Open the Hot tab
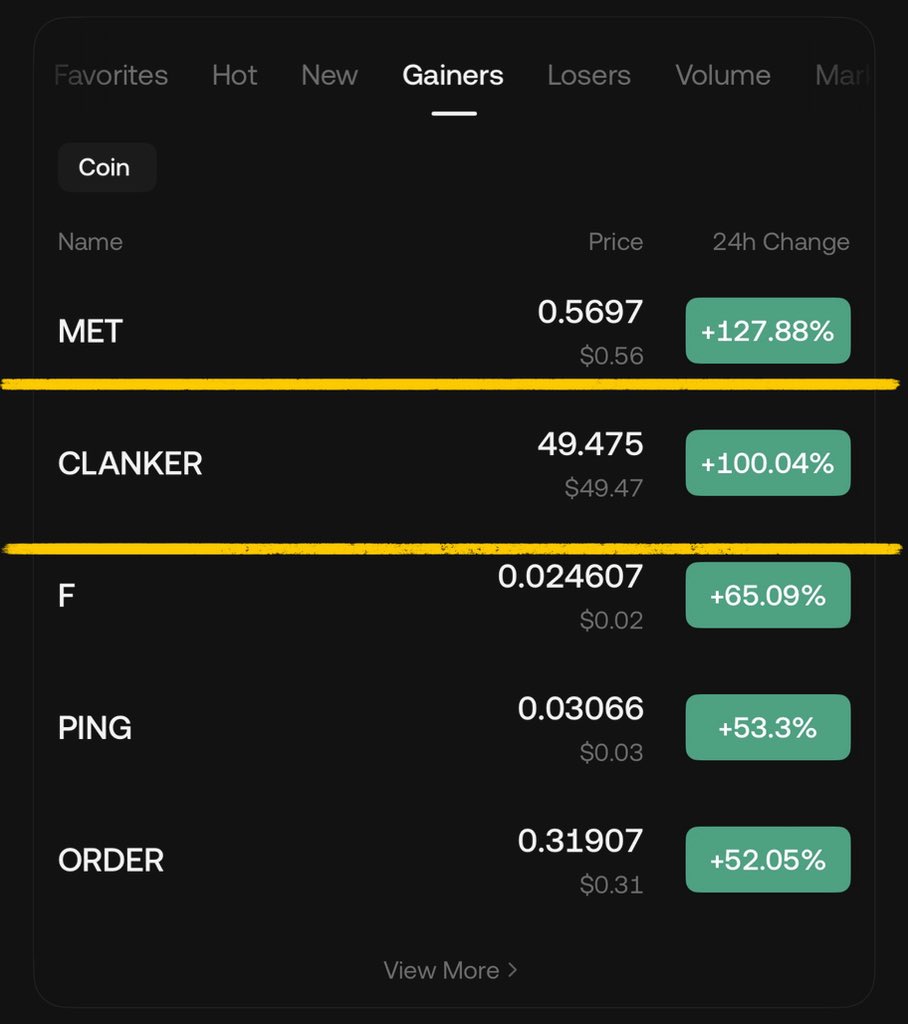The image size is (908, 1024). (235, 76)
